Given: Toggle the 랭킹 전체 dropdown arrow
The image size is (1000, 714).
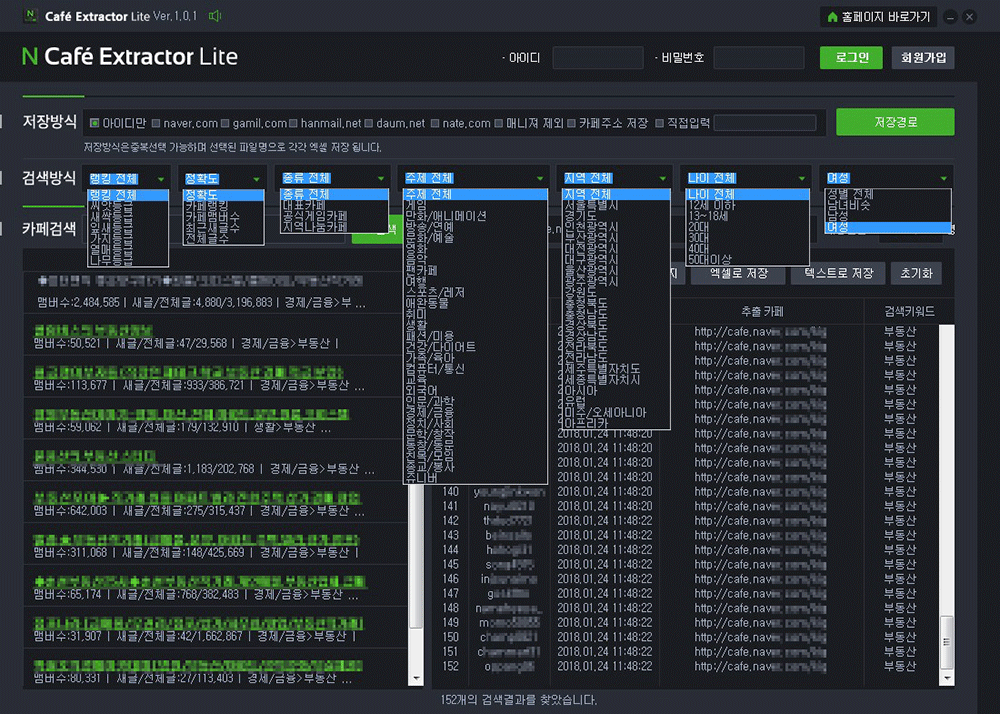Looking at the screenshot, I should click(x=161, y=178).
